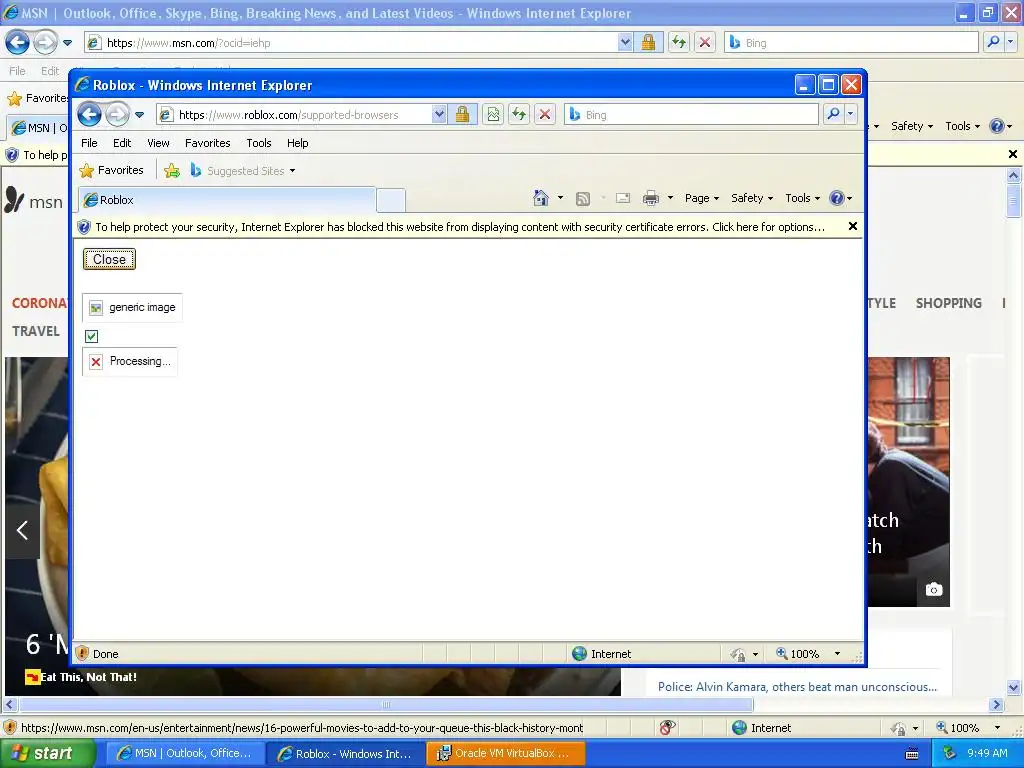Click previous slide arrow on MSN carousel
Screen dimensions: 1024x768
[22, 530]
